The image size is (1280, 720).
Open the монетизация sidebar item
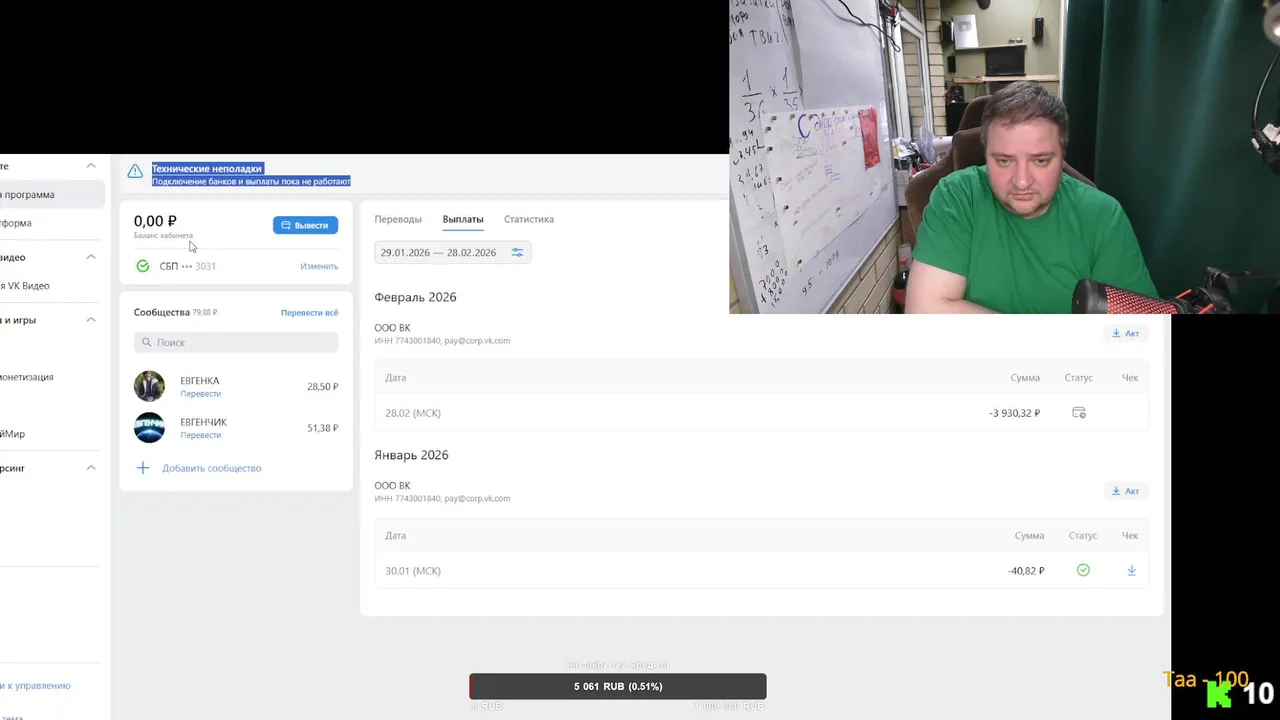[27, 377]
